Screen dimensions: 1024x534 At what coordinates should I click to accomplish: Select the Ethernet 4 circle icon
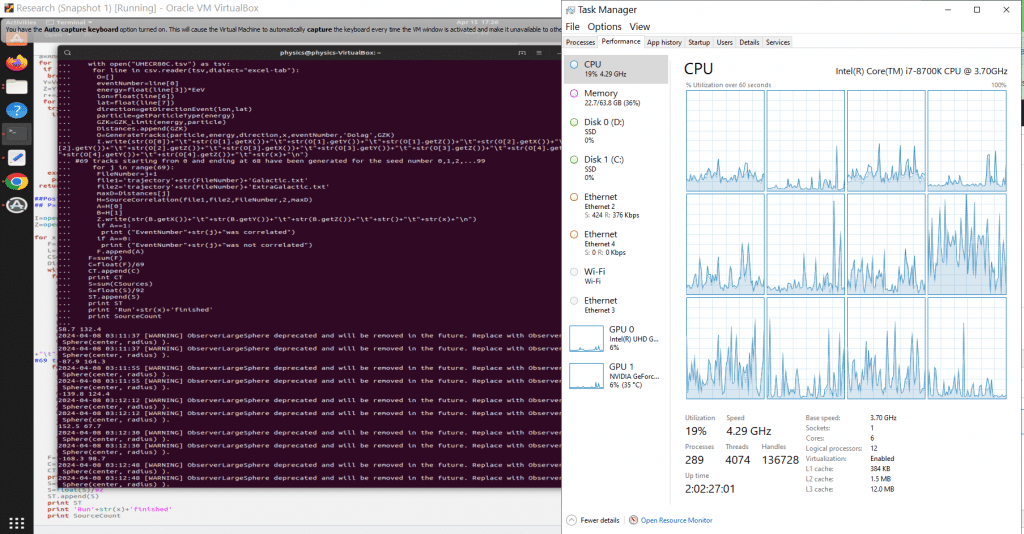[x=574, y=234]
